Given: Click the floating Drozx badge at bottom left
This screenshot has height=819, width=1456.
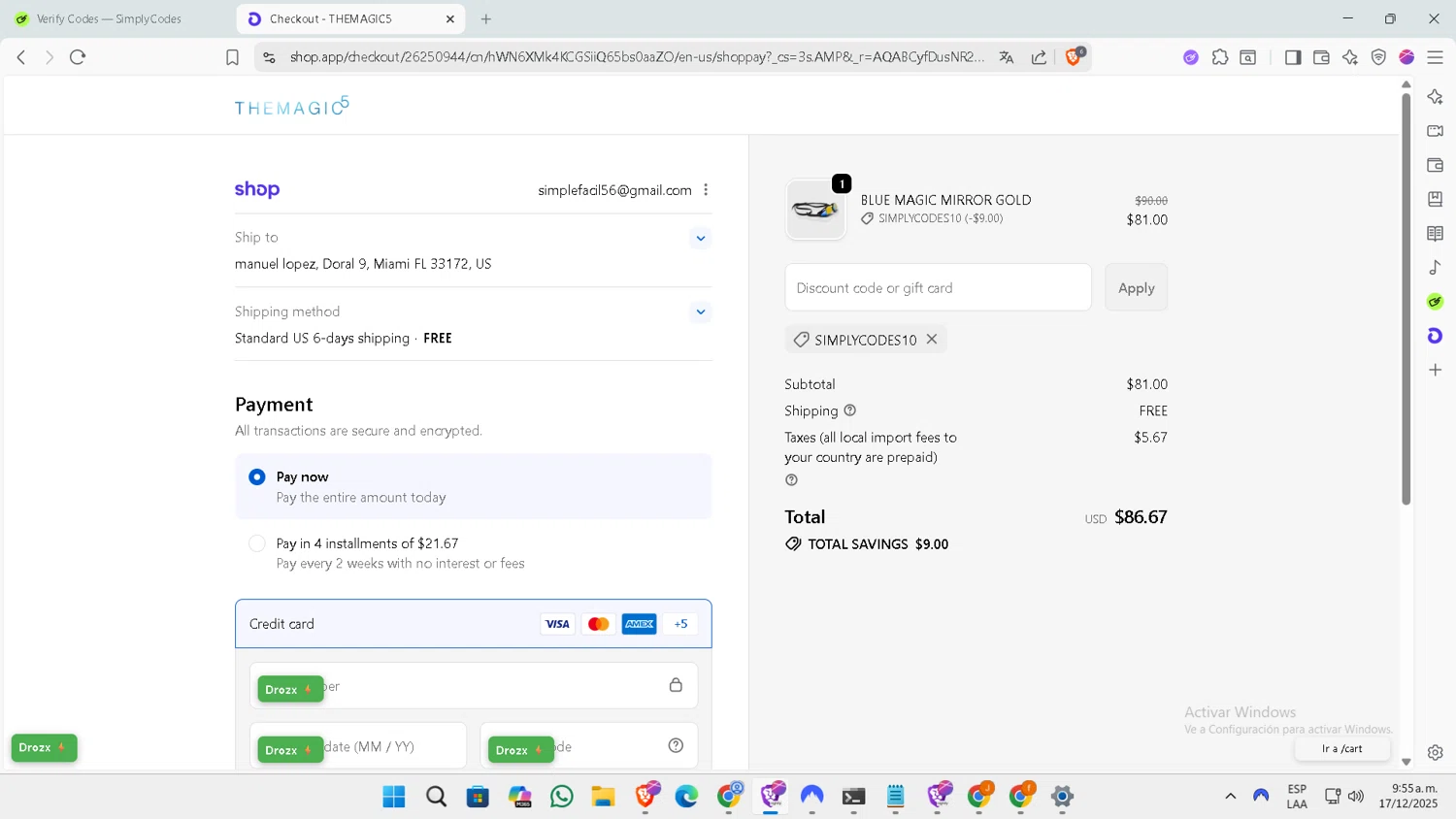Looking at the screenshot, I should click(44, 747).
